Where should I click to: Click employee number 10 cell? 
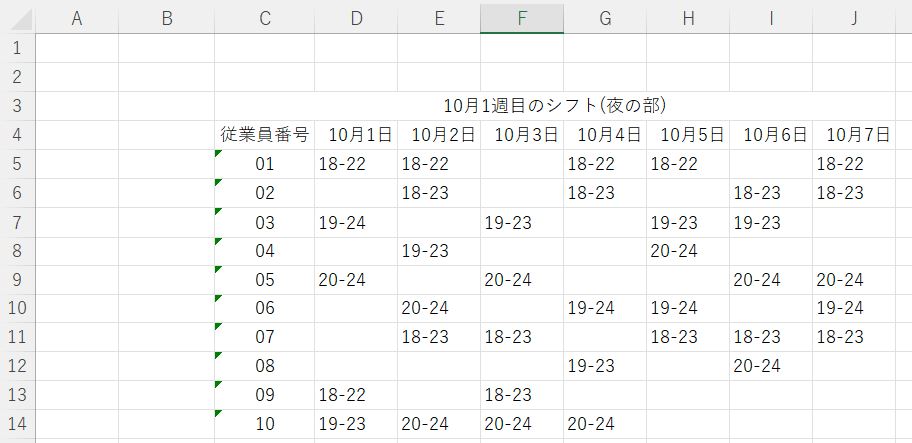click(264, 424)
